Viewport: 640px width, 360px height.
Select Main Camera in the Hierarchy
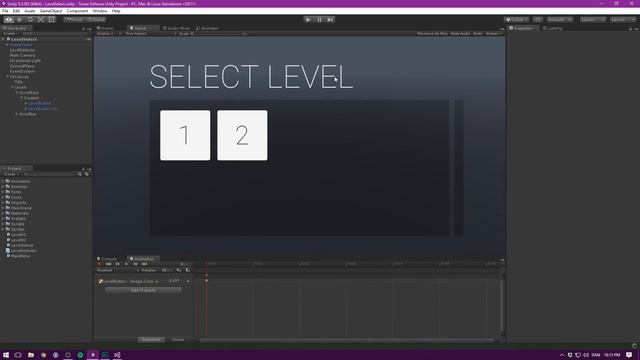click(x=22, y=55)
